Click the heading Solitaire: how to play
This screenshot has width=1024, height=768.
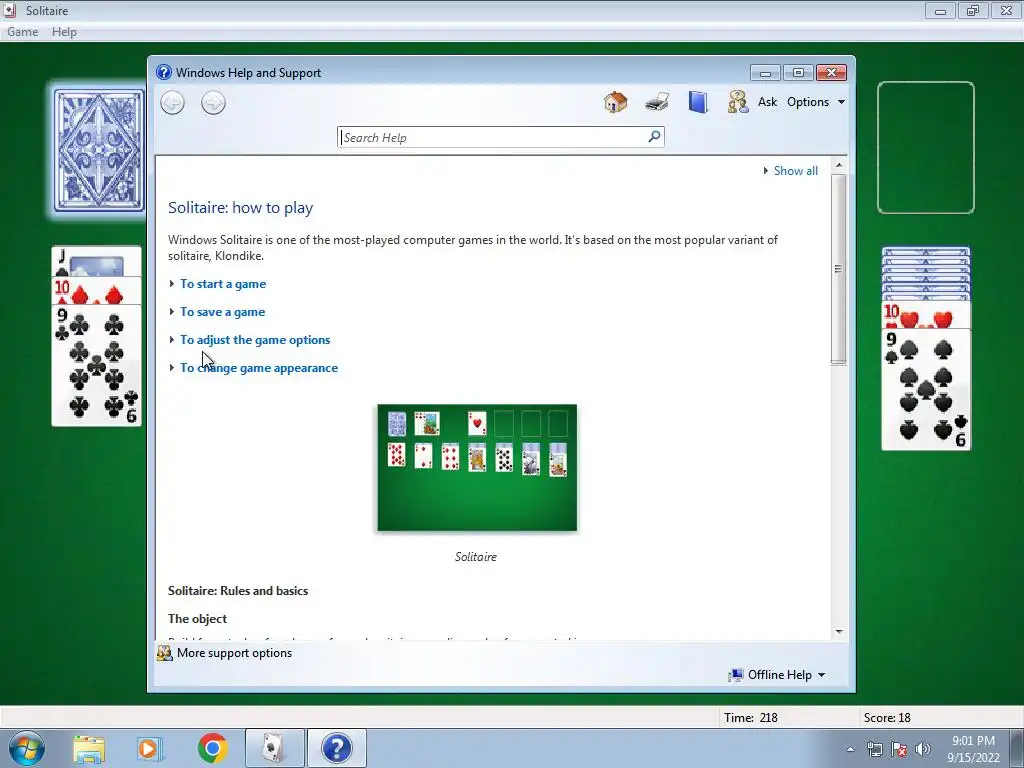[x=240, y=208]
